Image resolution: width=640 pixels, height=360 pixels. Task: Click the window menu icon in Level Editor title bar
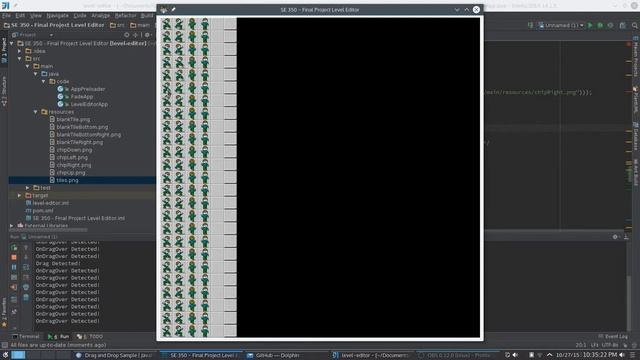(x=164, y=9)
